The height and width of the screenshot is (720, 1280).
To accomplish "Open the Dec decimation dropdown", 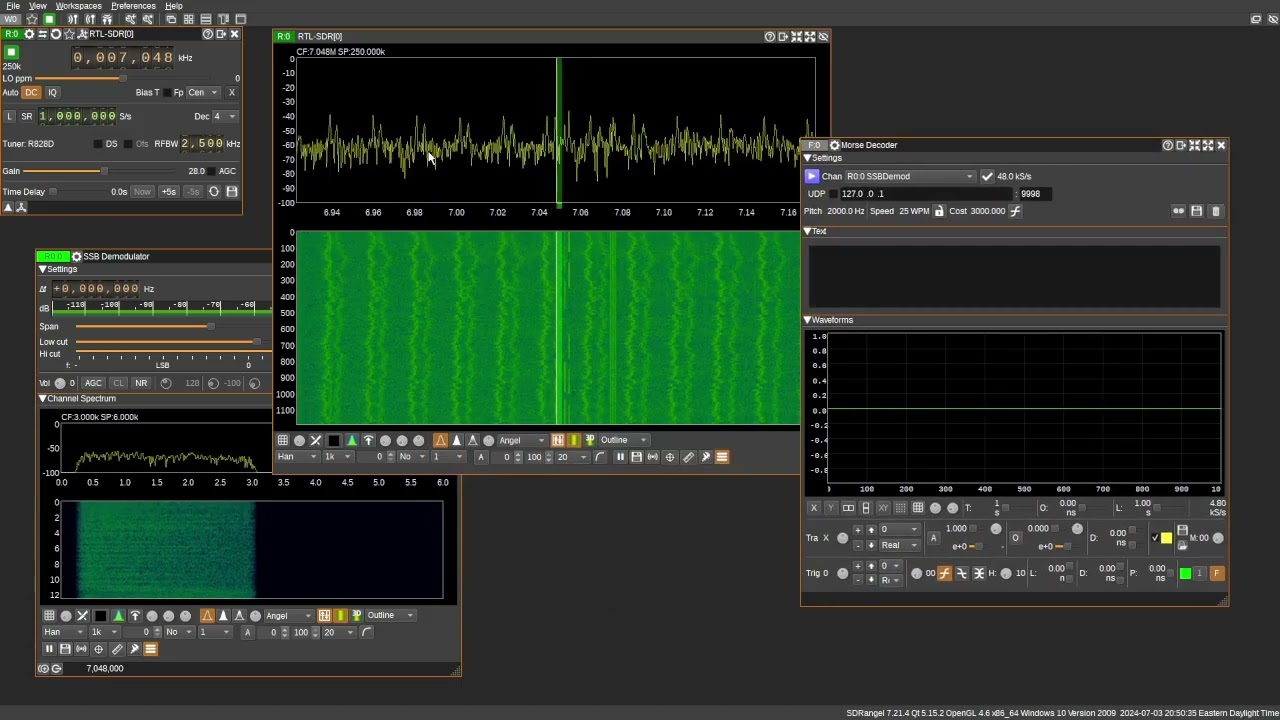I will tap(226, 116).
